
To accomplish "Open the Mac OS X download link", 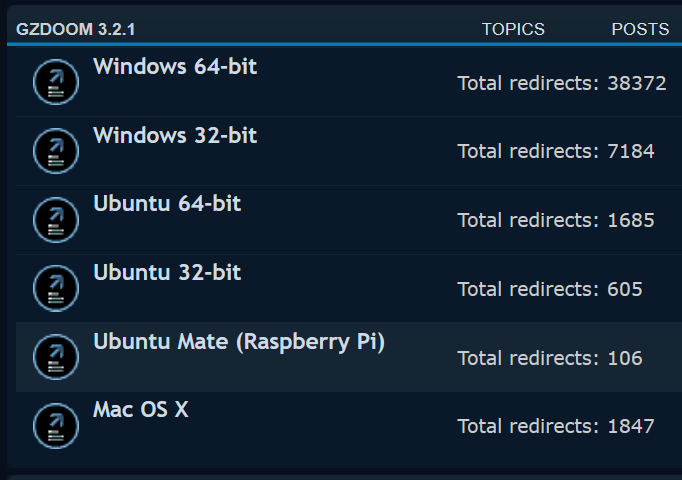I will click(x=141, y=410).
